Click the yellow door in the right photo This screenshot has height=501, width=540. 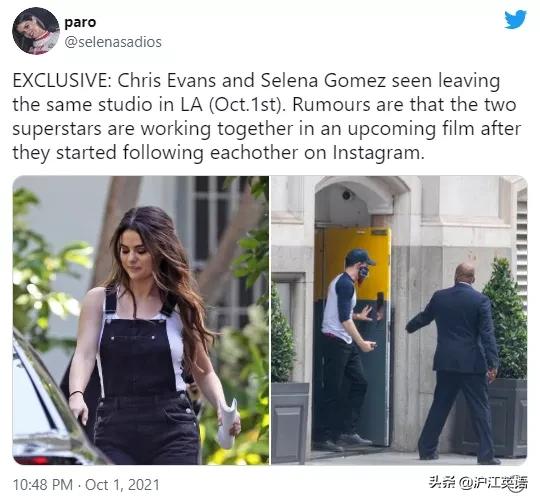(x=355, y=263)
